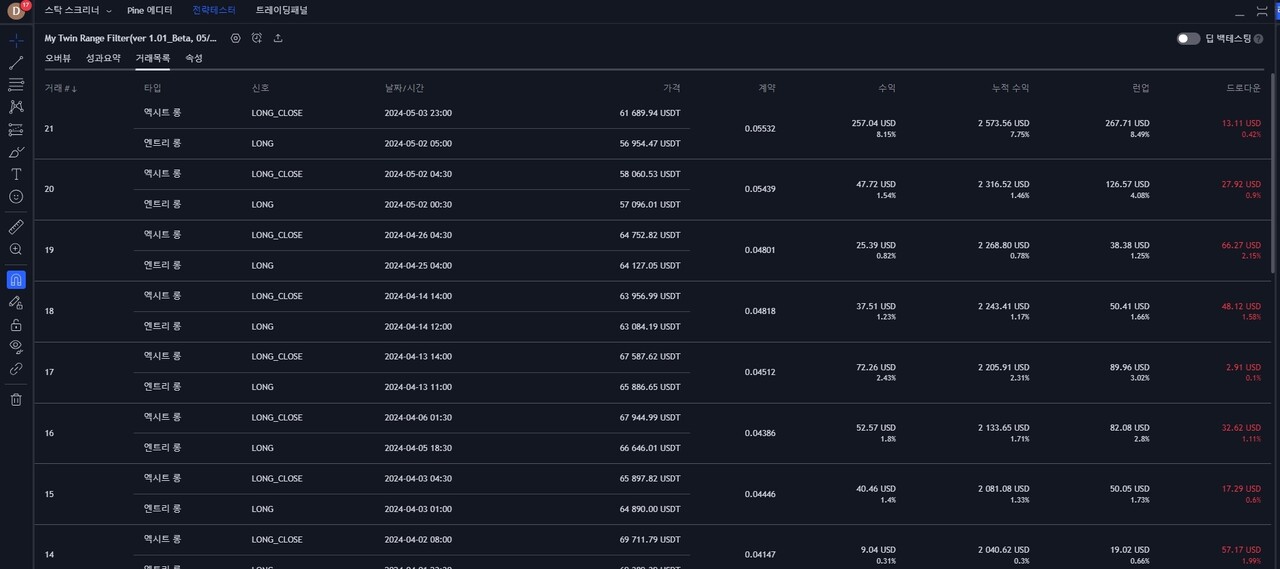
Task: Activate the zoom-in magnifier tool
Action: [x=16, y=249]
